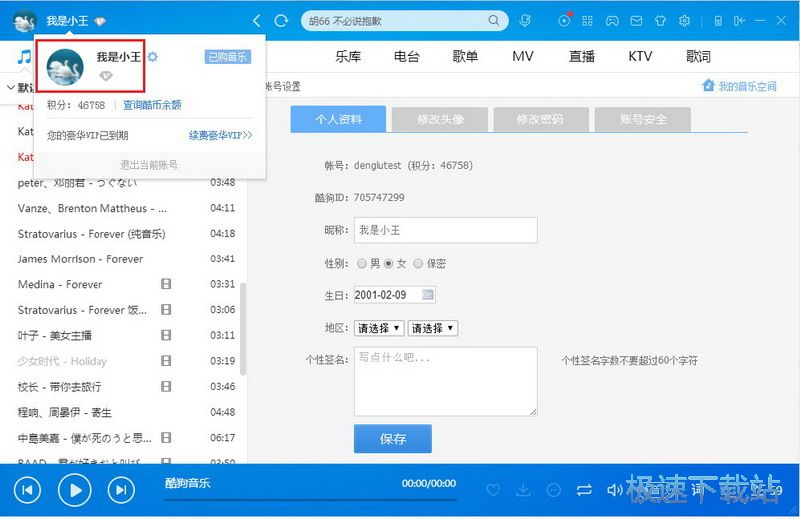
Task: Open the first 请选择 region dropdown
Action: [x=379, y=328]
